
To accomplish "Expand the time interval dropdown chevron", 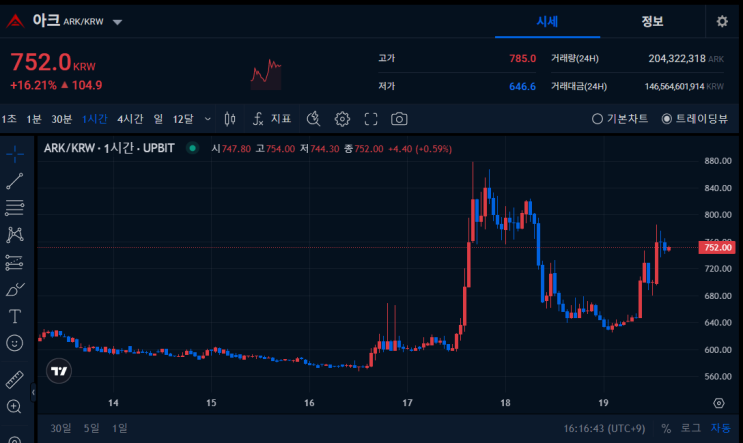I will pos(208,119).
